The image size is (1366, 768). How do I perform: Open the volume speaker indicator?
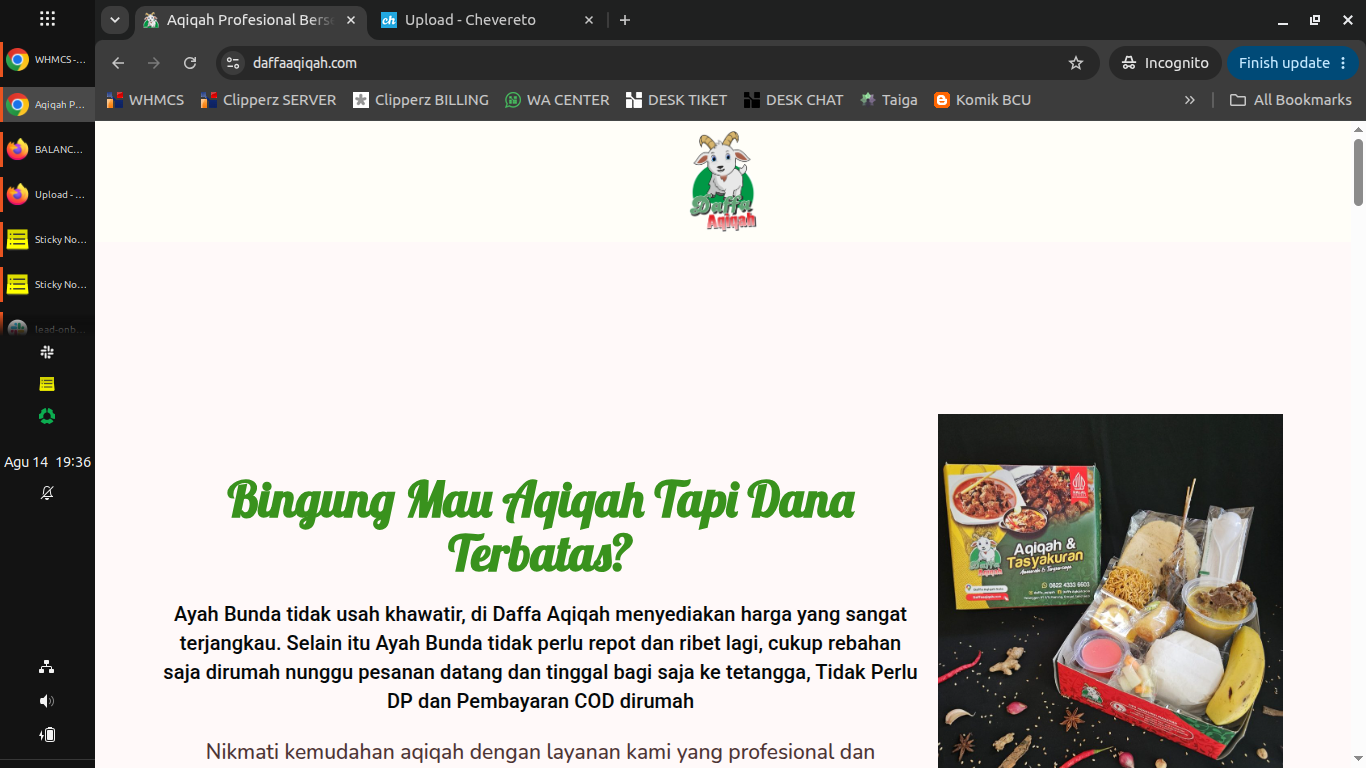(47, 701)
